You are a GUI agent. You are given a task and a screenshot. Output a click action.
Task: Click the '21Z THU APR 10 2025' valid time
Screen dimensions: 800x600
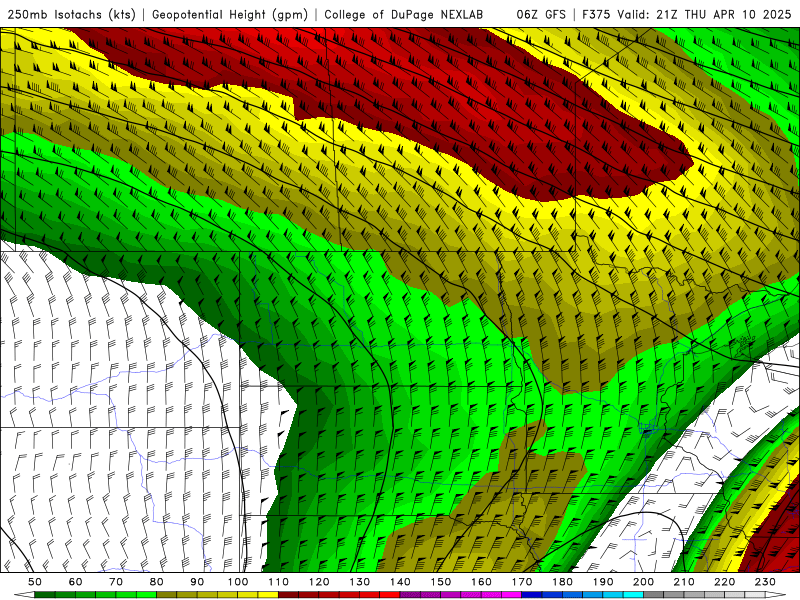723,15
